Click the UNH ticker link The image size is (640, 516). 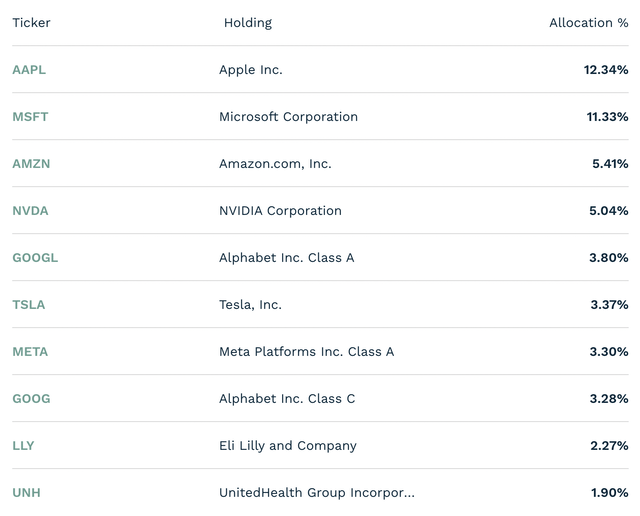pos(27,492)
